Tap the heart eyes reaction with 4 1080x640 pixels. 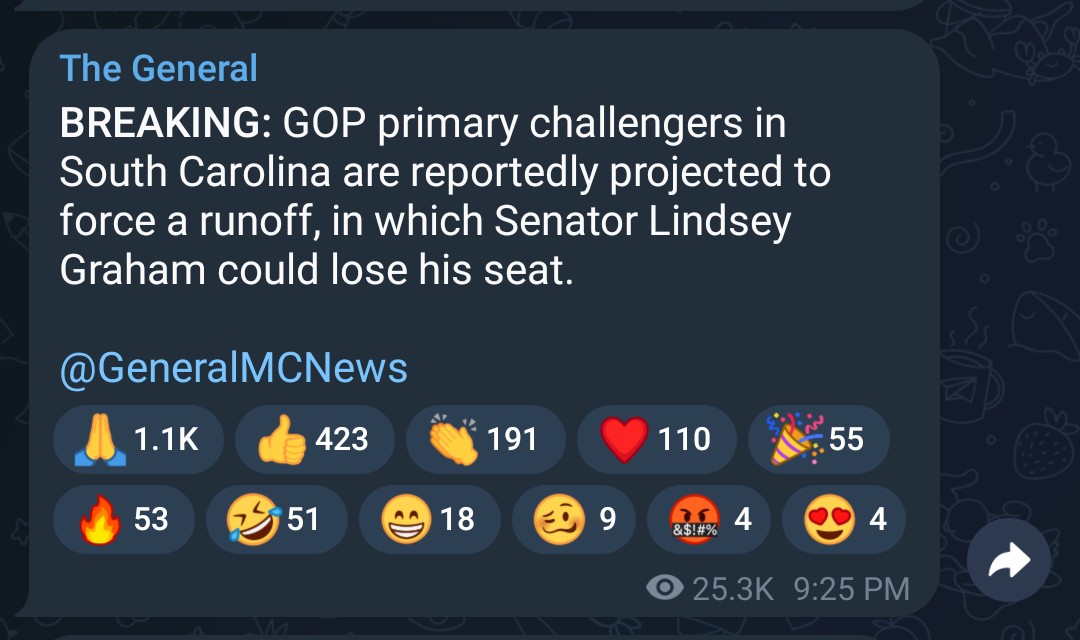point(843,520)
